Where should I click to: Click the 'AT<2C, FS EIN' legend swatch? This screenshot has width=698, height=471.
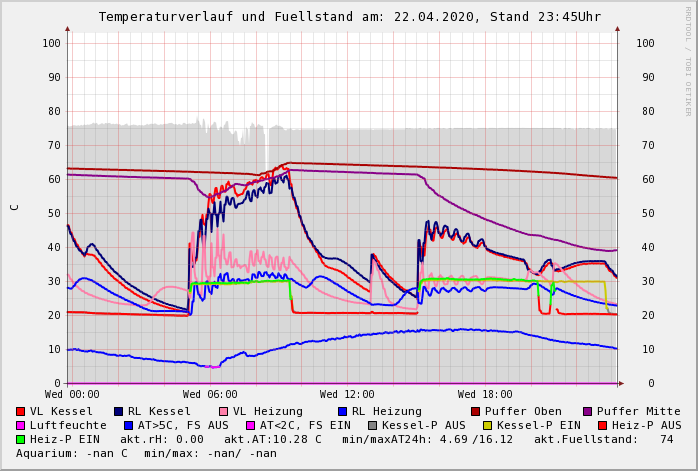pyautogui.click(x=252, y=425)
